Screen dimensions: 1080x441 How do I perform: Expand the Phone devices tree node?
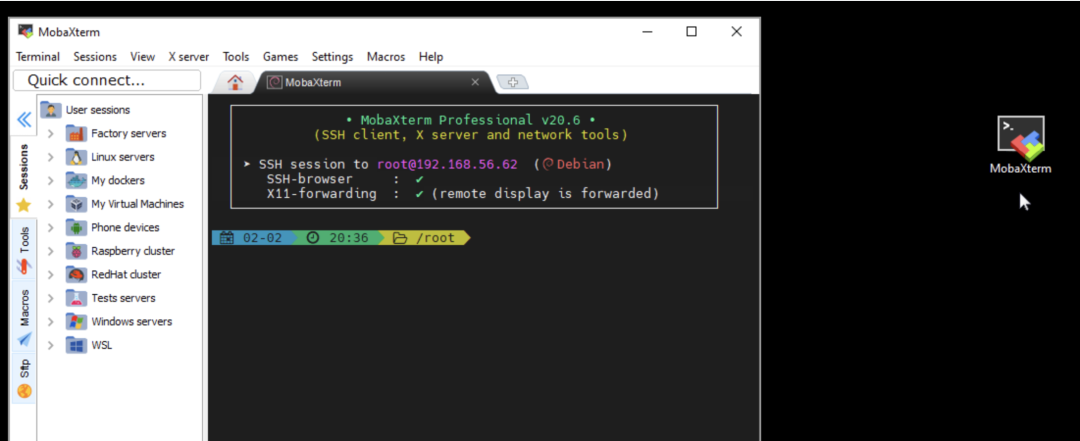(50, 227)
